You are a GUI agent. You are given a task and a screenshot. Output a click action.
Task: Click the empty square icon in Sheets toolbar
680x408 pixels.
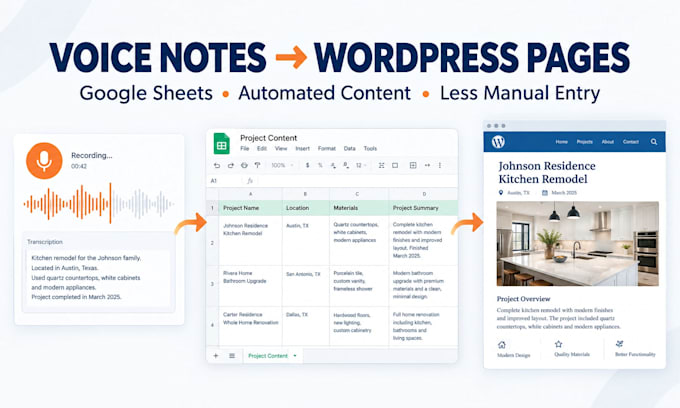[395, 165]
